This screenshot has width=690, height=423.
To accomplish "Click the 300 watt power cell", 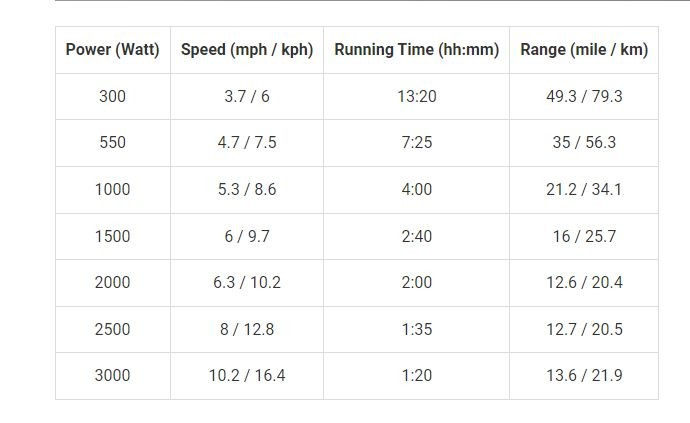I will [x=113, y=96].
